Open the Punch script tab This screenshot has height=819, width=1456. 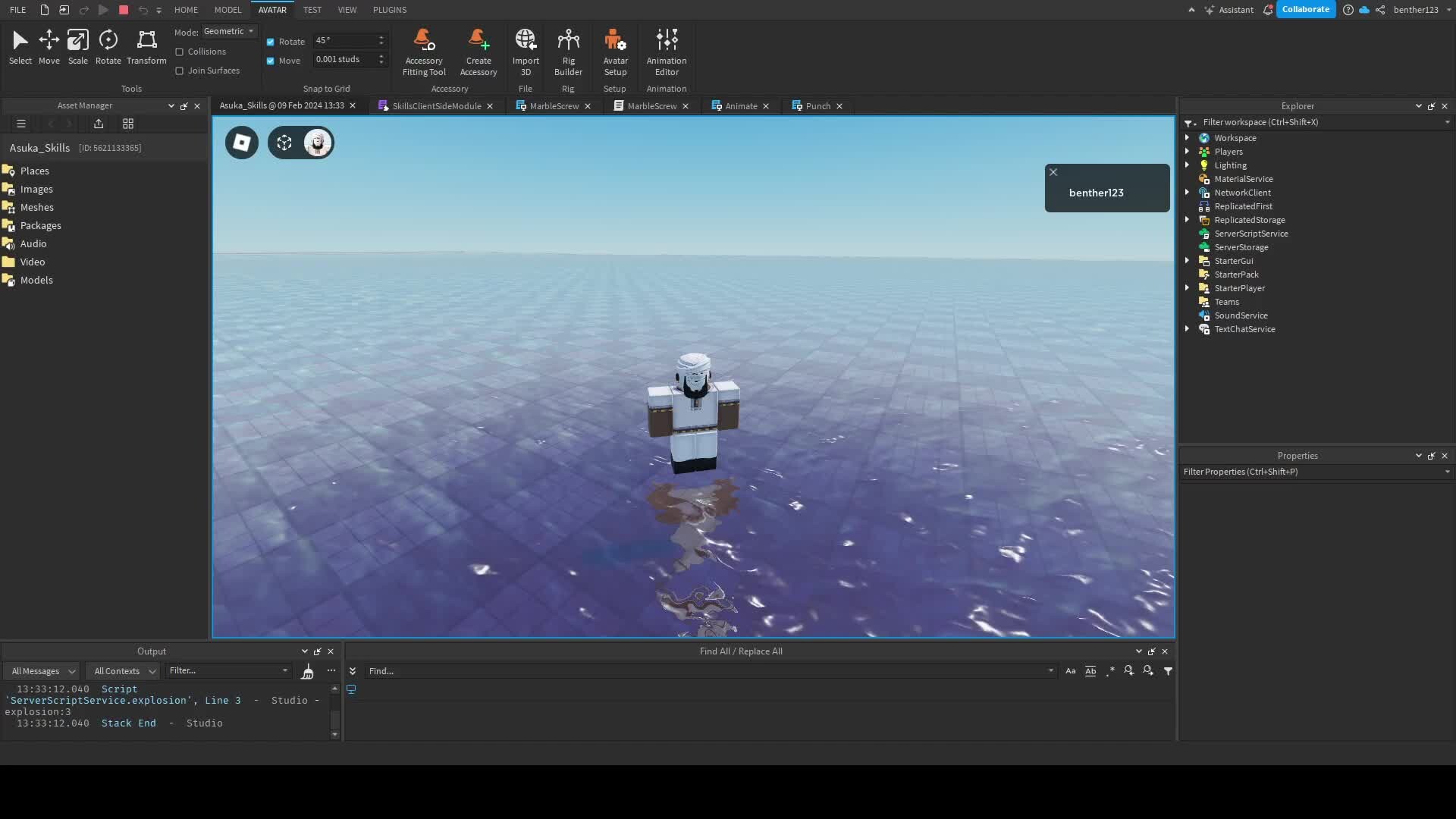[817, 105]
